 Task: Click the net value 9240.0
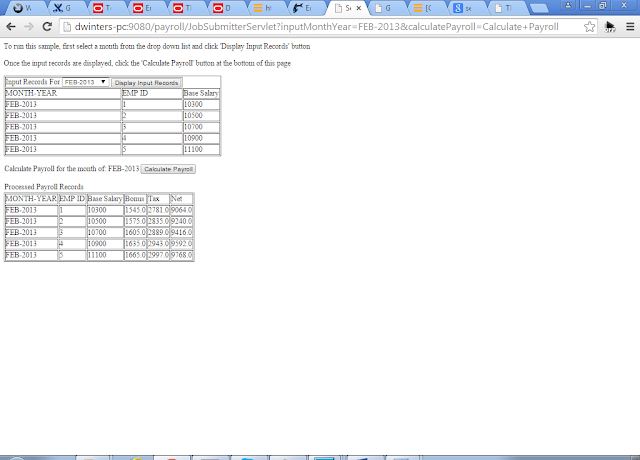[181, 221]
